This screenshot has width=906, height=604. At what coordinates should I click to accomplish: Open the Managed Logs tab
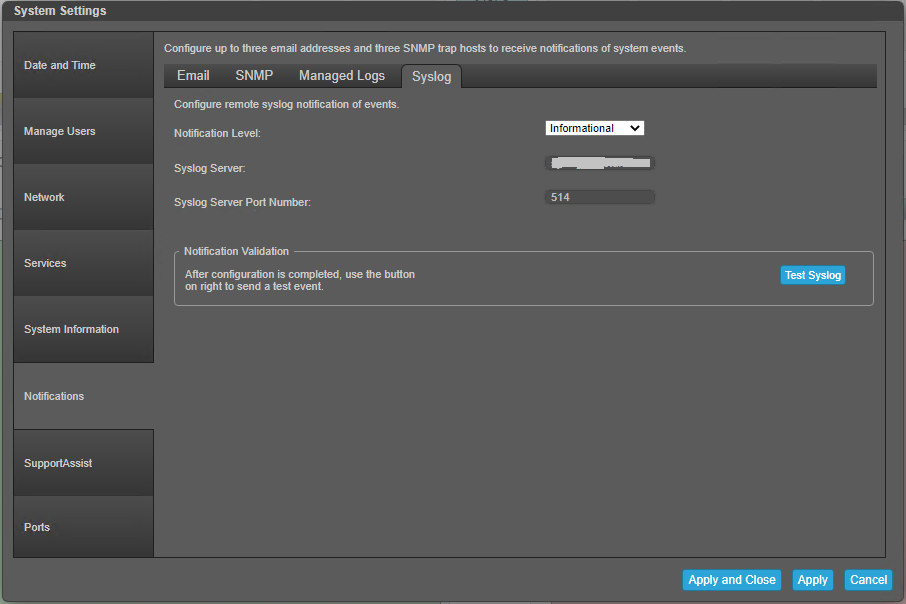point(342,76)
